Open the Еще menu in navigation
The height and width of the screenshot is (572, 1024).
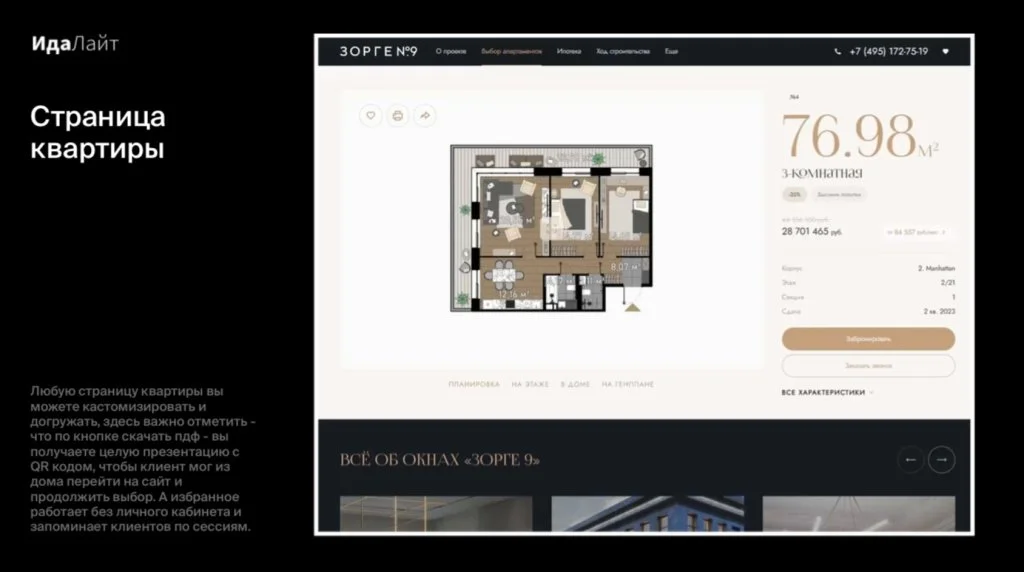(x=671, y=51)
